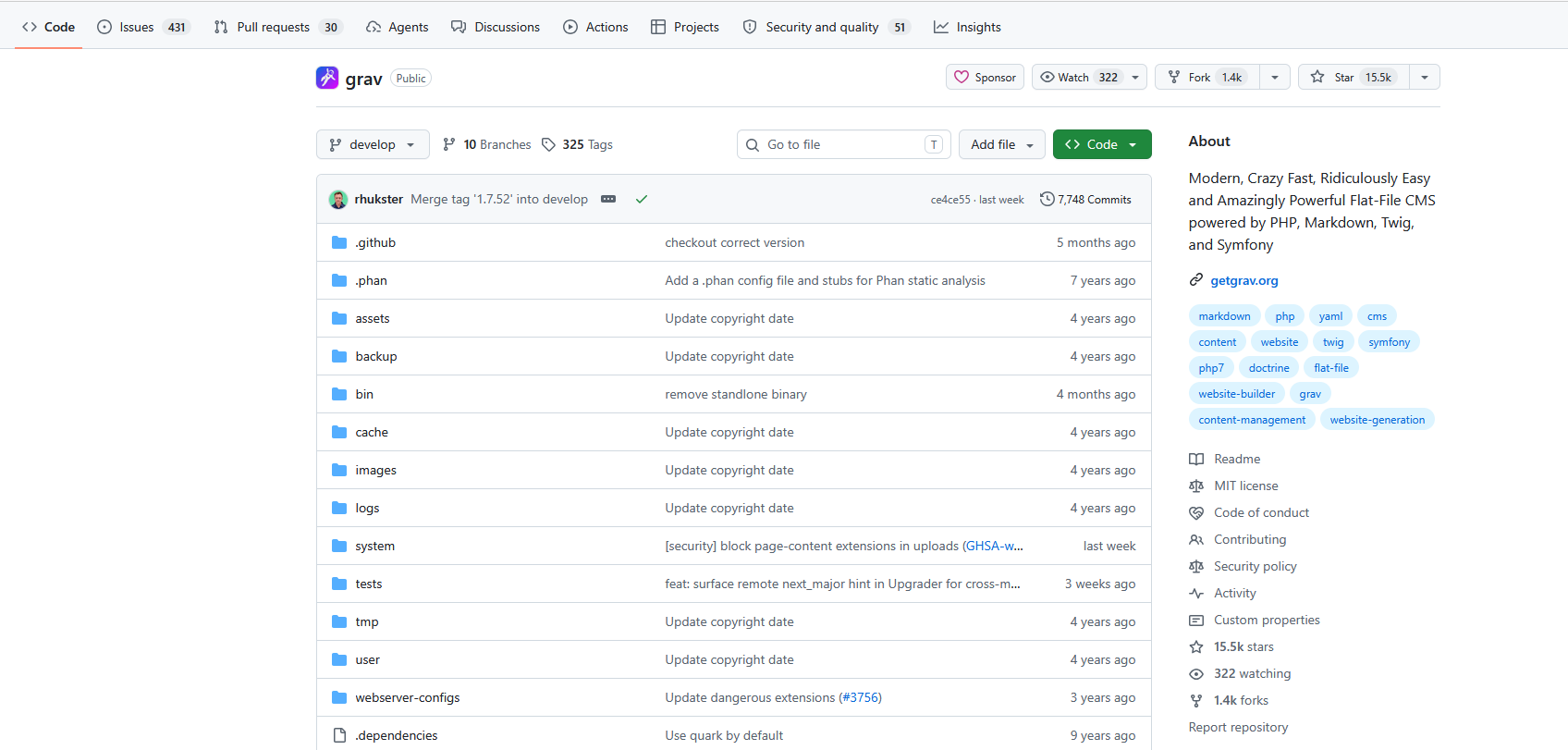1568x750 pixels.
Task: Click rhukster's avatar thumbnail
Action: 338,199
